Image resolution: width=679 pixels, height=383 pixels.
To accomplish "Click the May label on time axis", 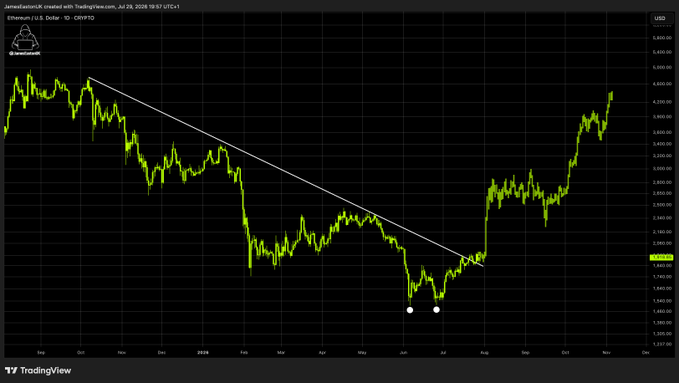I will tap(362, 353).
